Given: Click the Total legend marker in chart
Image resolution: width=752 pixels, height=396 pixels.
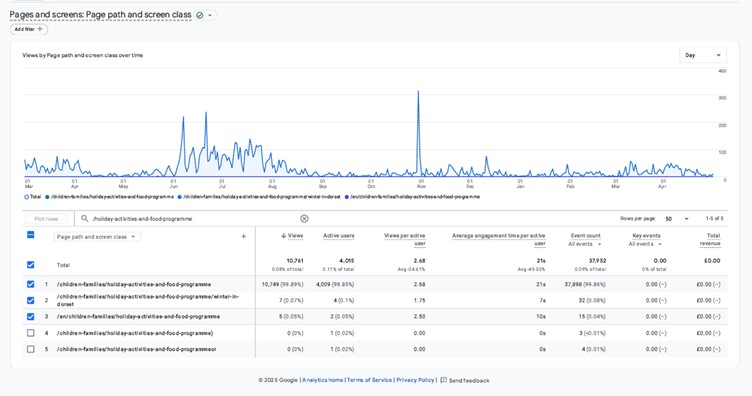Looking at the screenshot, I should pos(27,197).
